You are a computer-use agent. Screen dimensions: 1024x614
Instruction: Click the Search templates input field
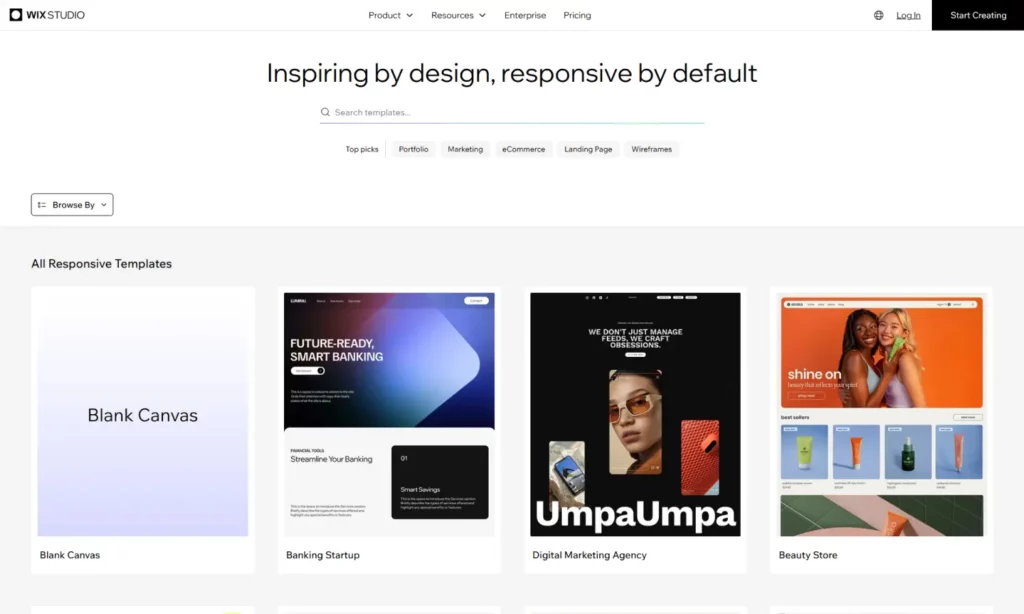tap(450, 112)
